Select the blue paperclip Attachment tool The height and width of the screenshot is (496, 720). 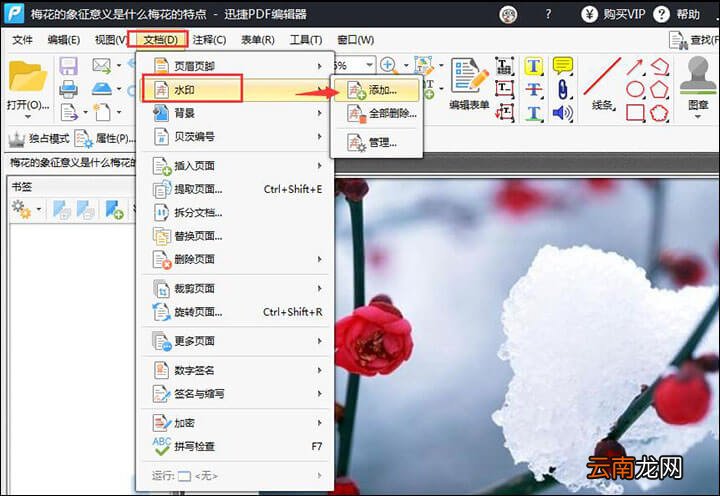coord(562,89)
